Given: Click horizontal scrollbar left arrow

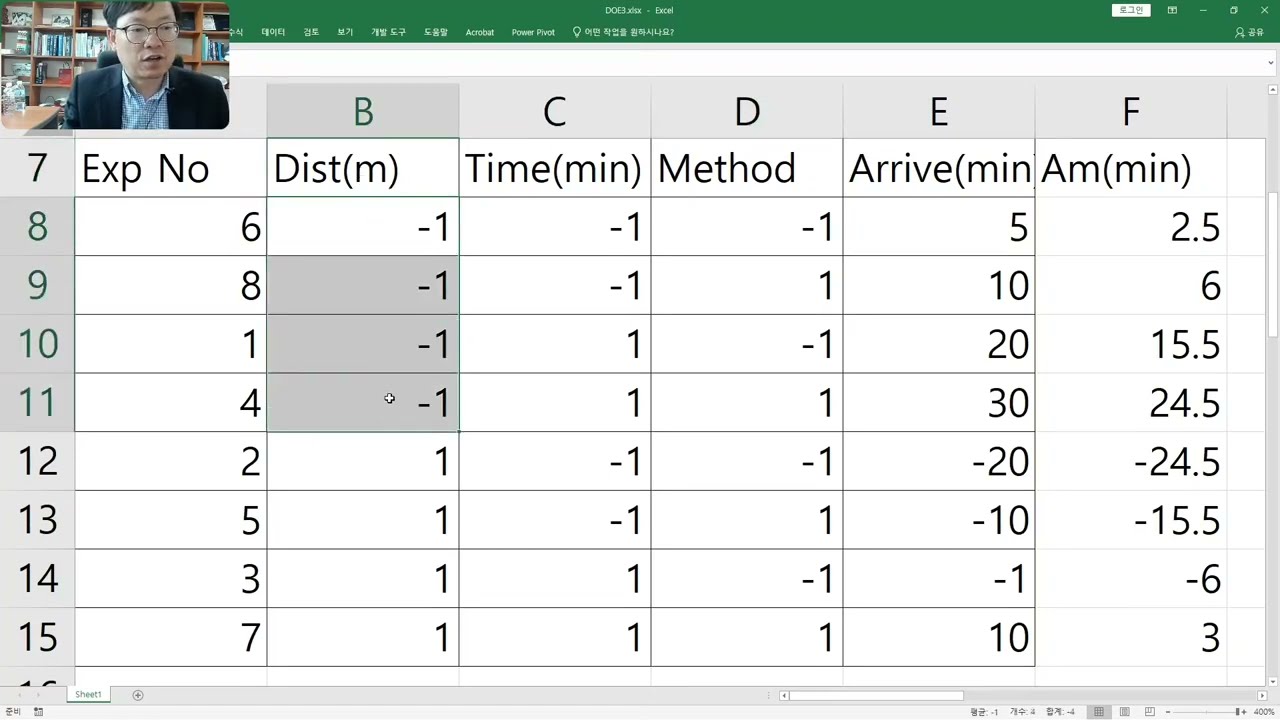Looking at the screenshot, I should (785, 695).
